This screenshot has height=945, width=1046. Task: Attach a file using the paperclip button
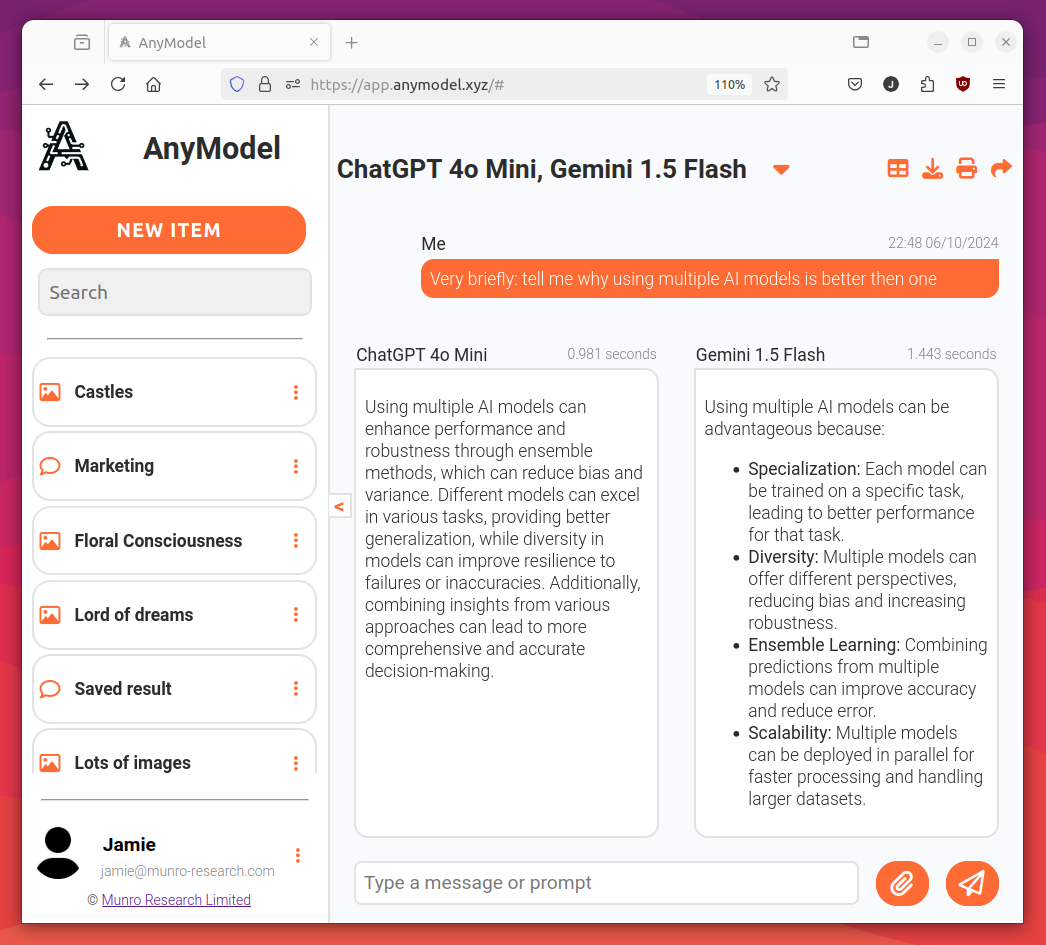[x=902, y=883]
